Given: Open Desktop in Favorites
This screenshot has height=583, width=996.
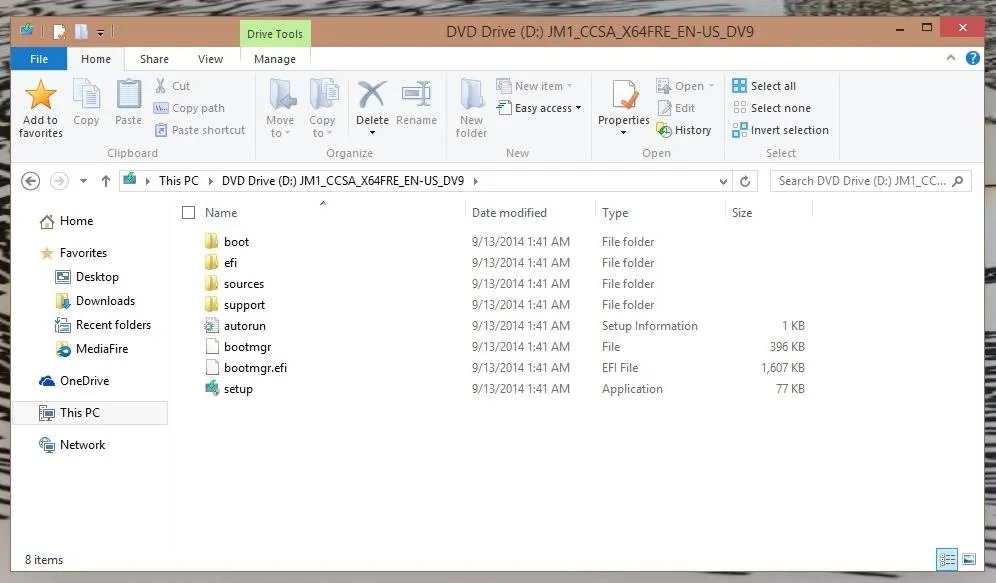Looking at the screenshot, I should click(87, 277).
